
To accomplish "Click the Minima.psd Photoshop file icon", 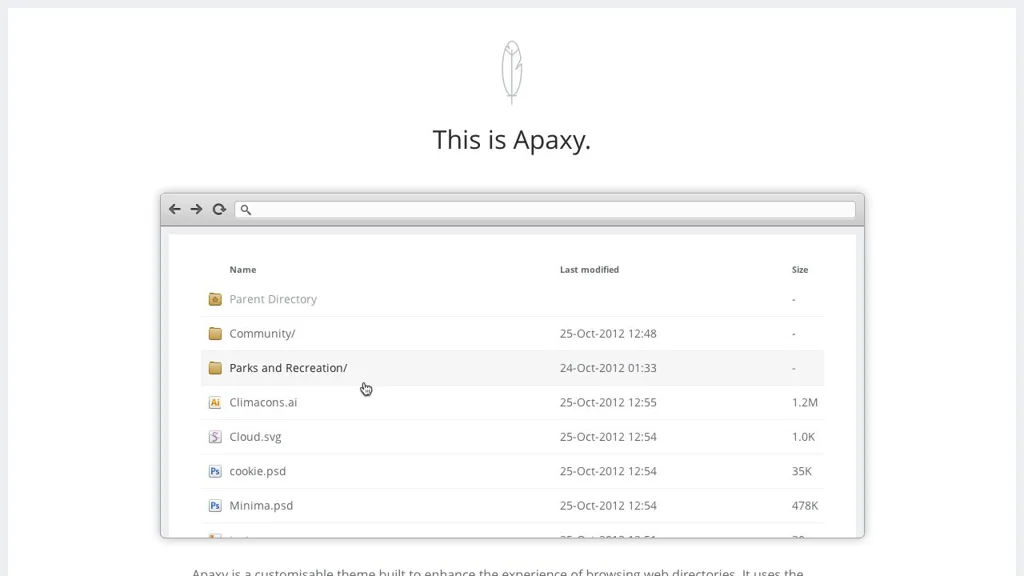I will 214,506.
